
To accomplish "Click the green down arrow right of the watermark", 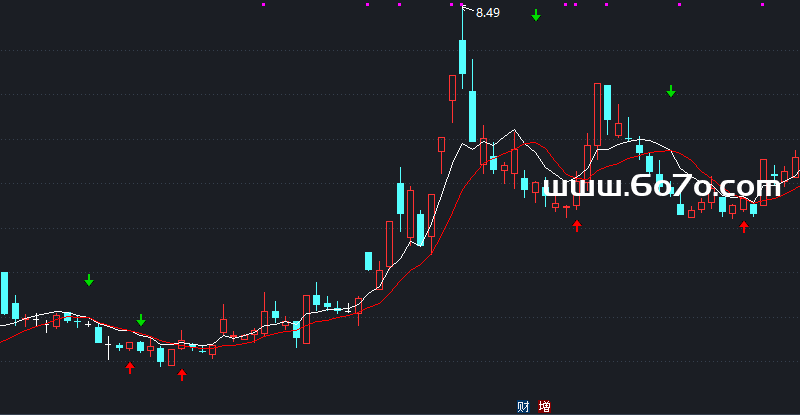I will 671,92.
